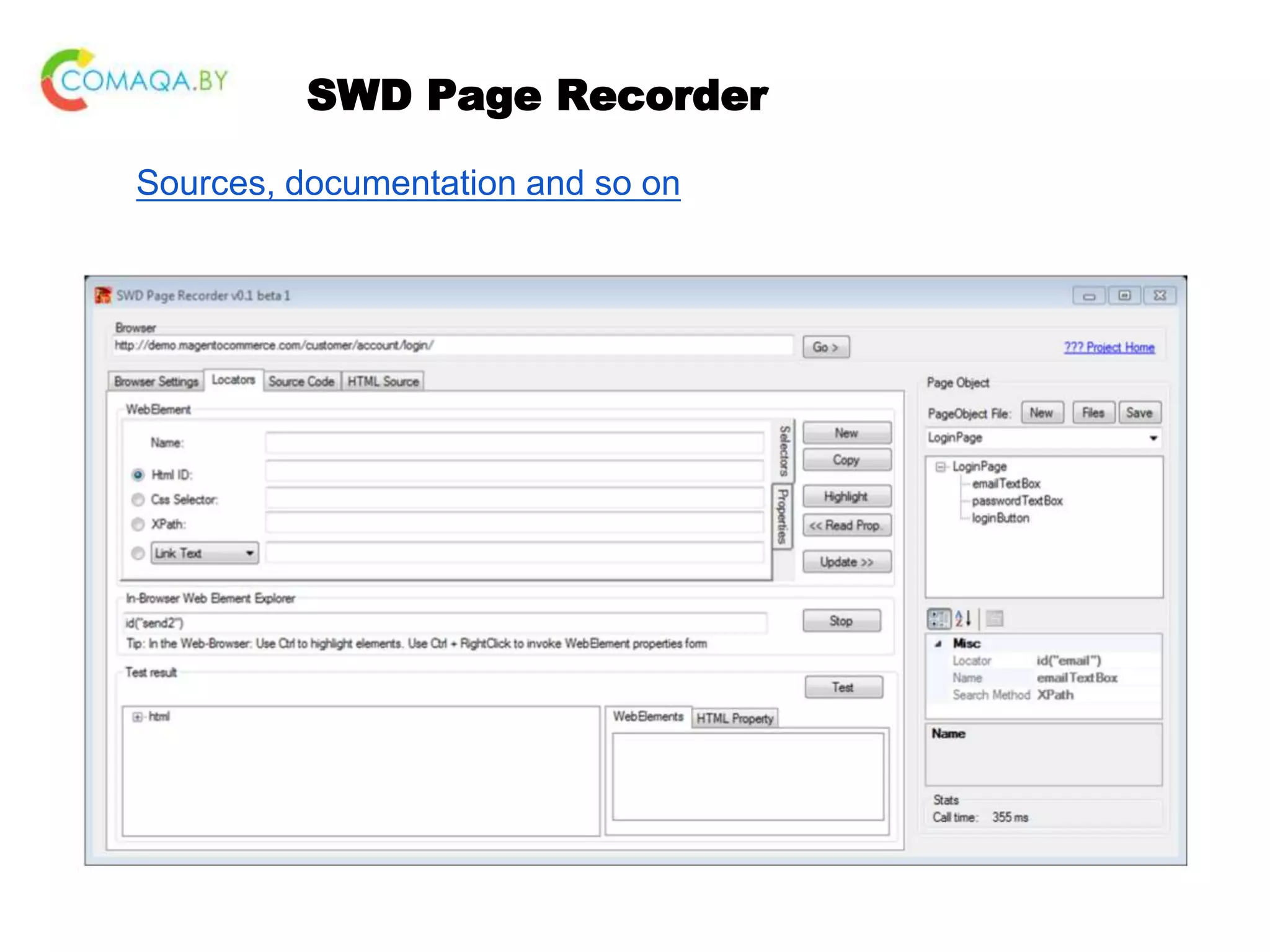Click the COMAQA.BY logo
This screenshot has width=1270, height=952.
135,80
